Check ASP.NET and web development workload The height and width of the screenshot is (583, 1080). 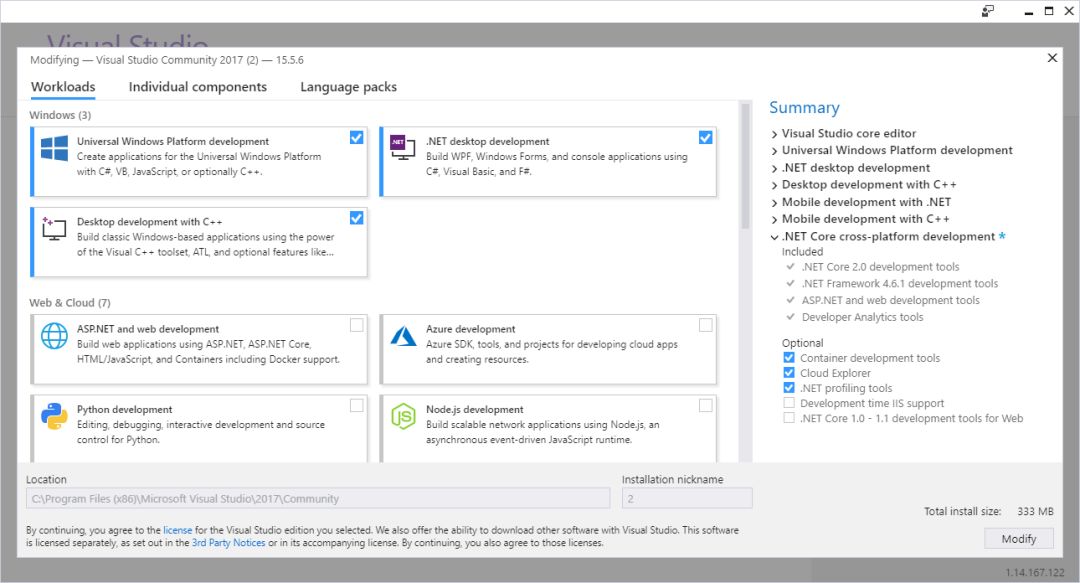coord(357,325)
